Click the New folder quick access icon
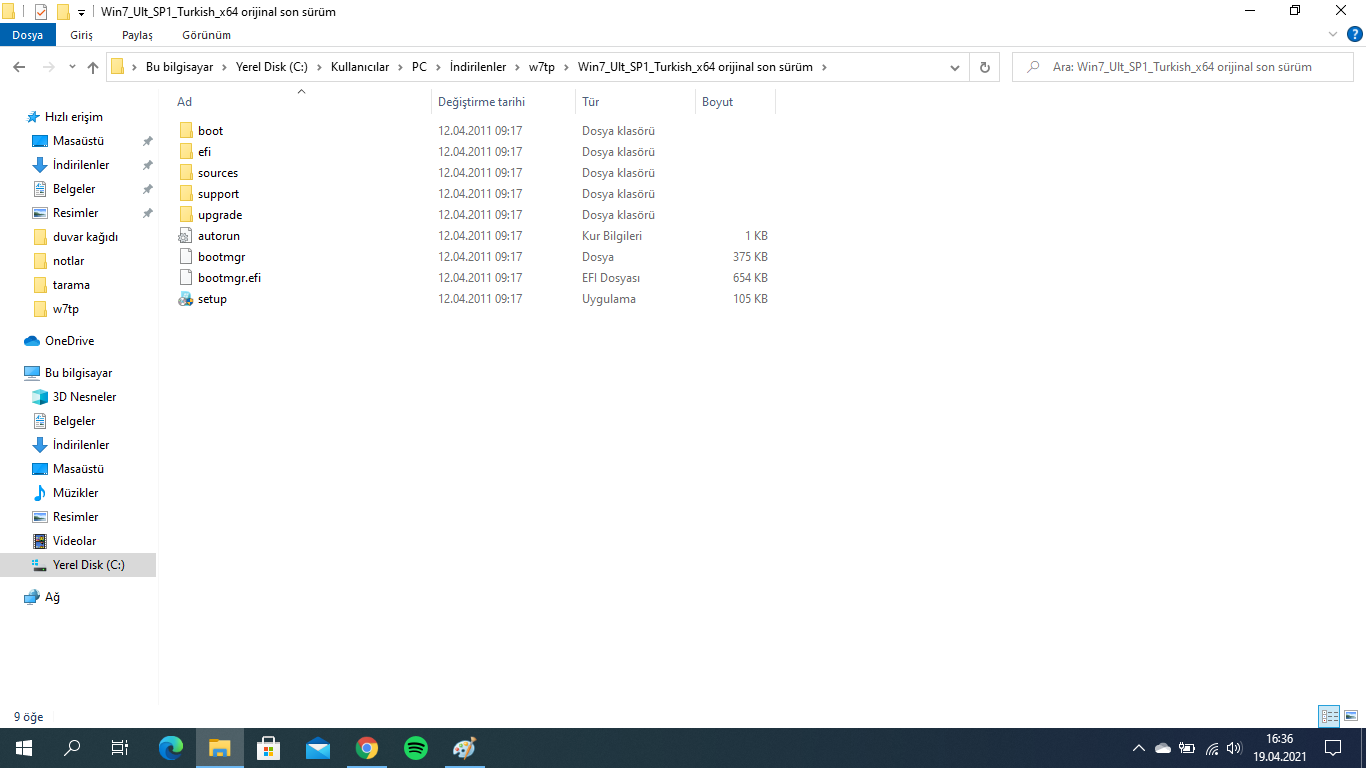Viewport: 1366px width, 768px height. [x=63, y=12]
